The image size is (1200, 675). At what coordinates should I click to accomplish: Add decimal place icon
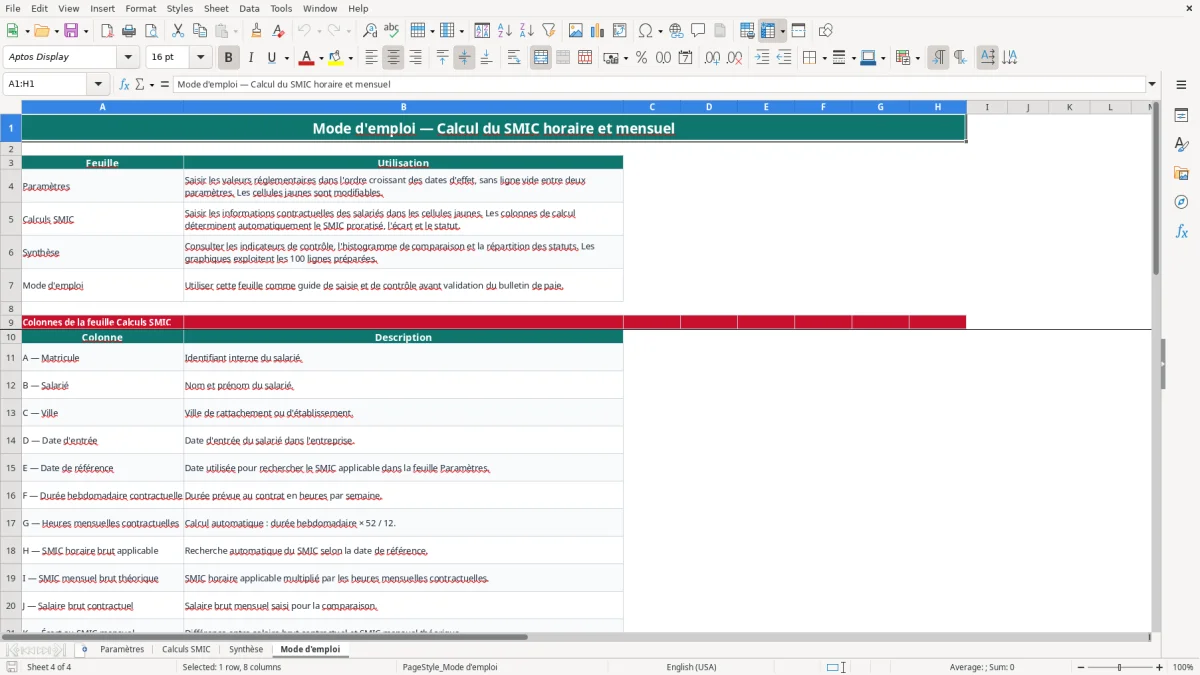tap(713, 58)
